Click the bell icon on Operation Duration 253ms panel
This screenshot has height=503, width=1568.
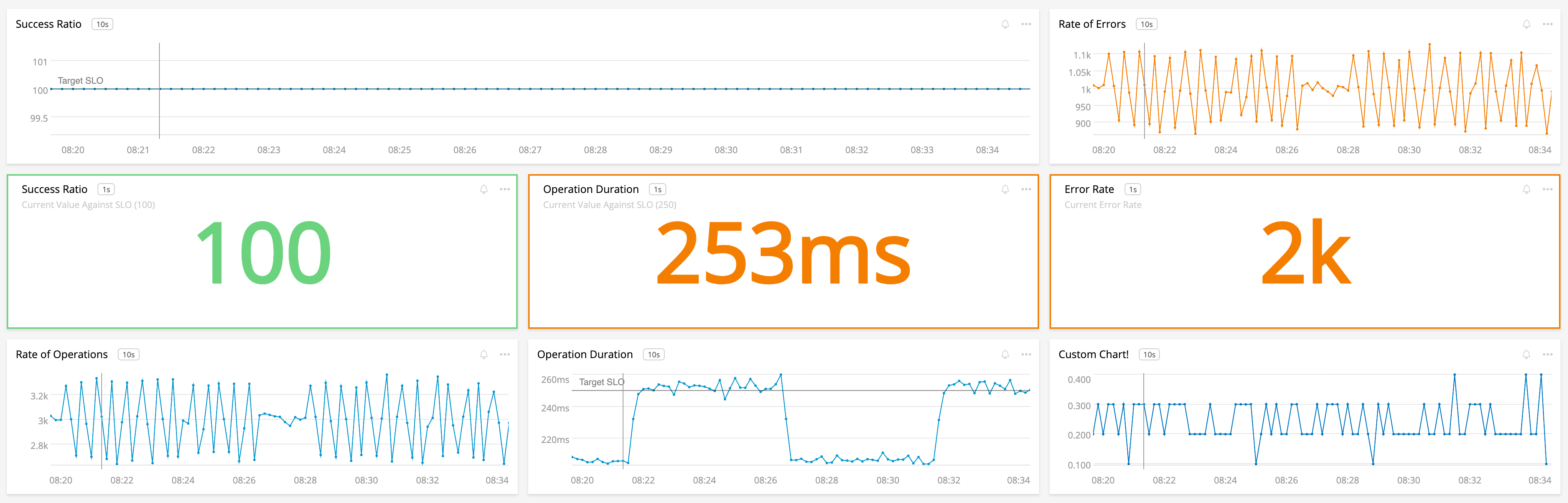point(1005,190)
